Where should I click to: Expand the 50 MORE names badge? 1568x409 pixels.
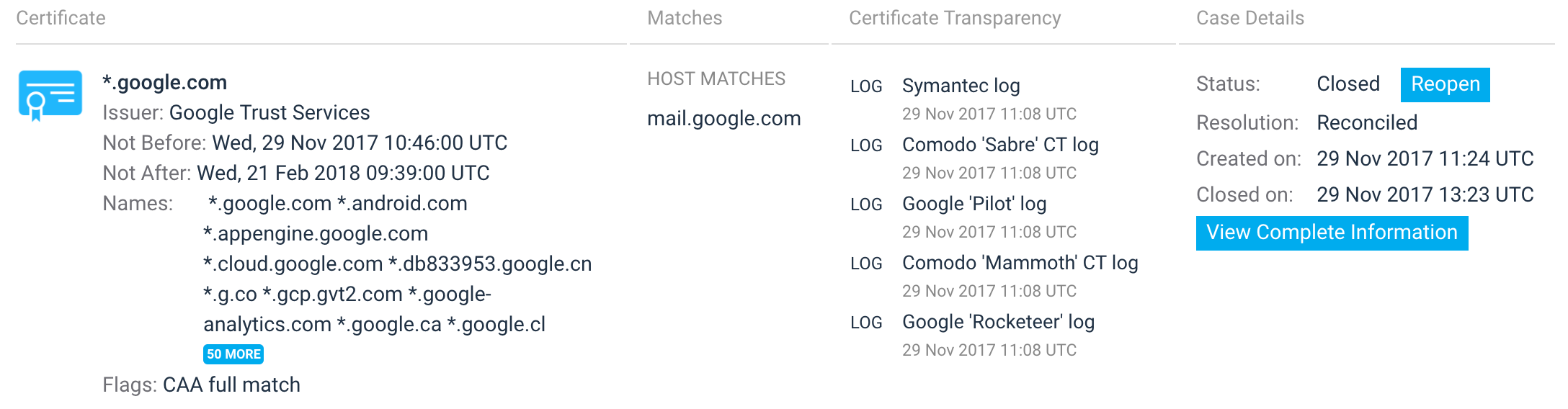click(233, 354)
